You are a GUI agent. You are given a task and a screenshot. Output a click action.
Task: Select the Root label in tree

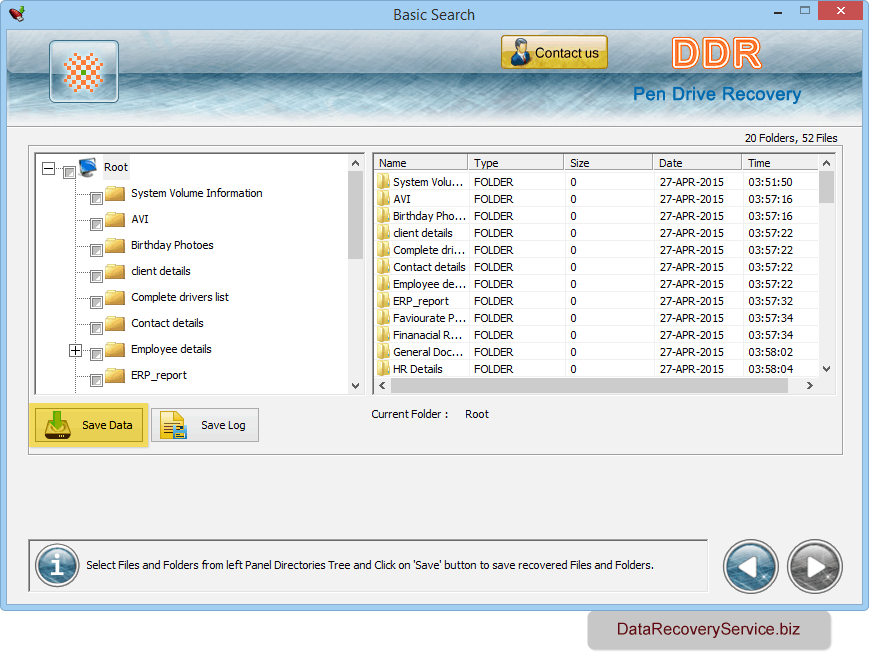(116, 167)
